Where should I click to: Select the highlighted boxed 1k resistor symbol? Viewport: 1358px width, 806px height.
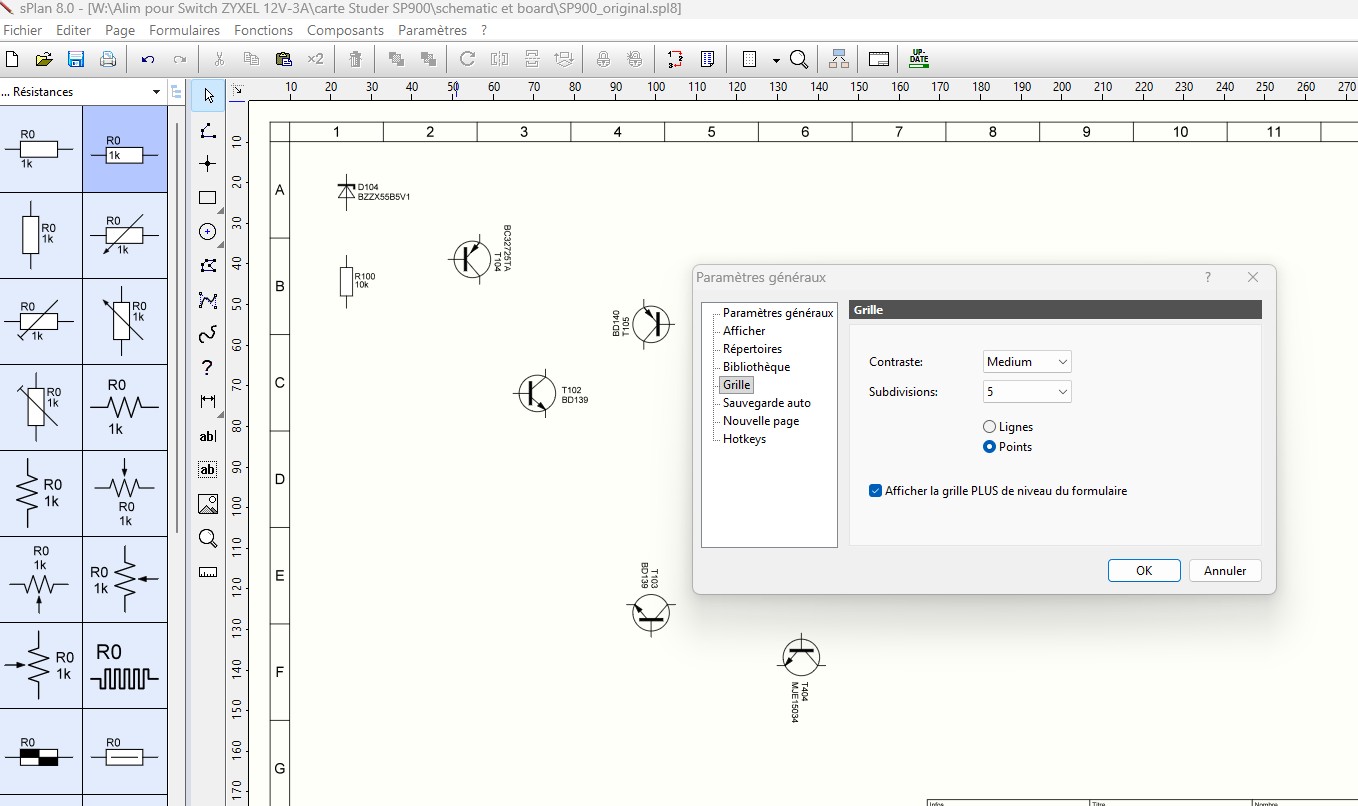[x=124, y=149]
